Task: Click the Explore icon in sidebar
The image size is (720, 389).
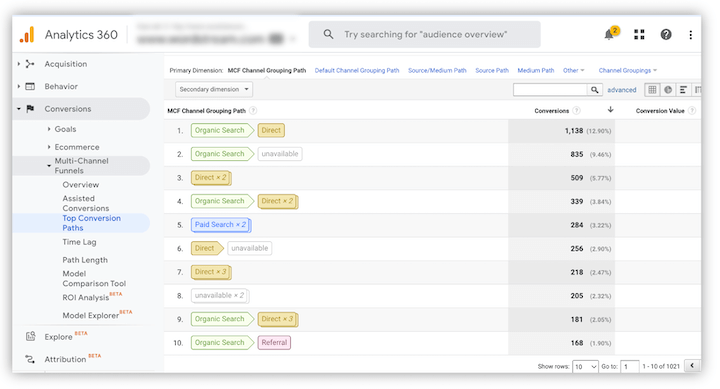Action: pos(30,337)
